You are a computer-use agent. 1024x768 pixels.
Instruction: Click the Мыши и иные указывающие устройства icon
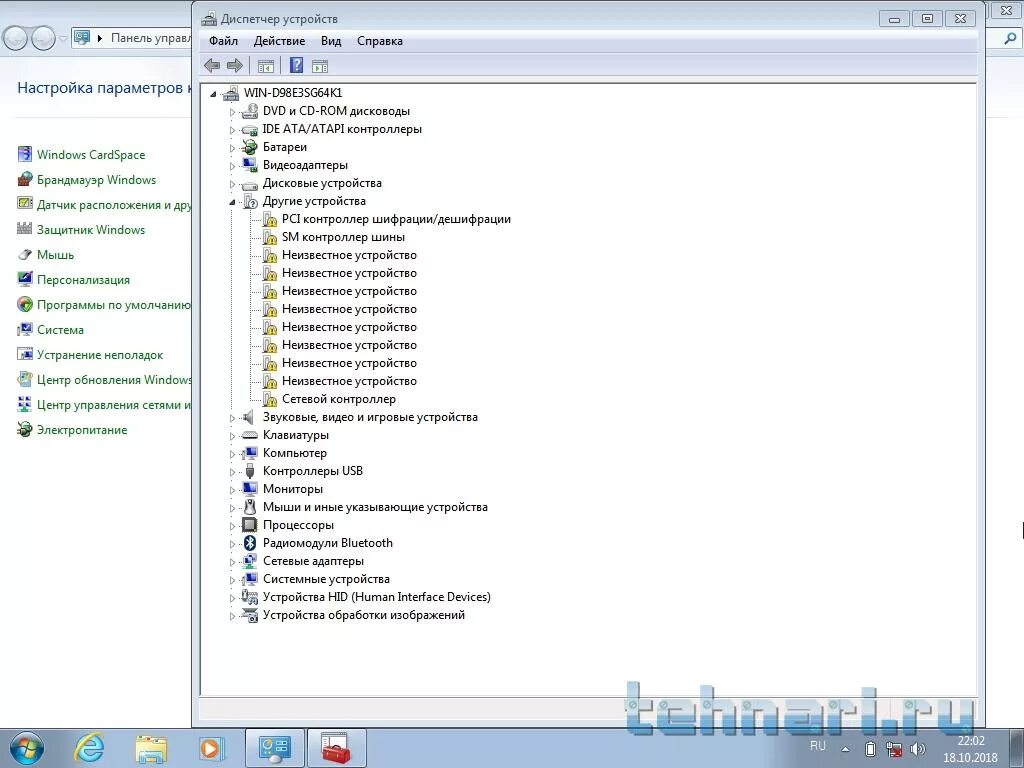[x=249, y=507]
